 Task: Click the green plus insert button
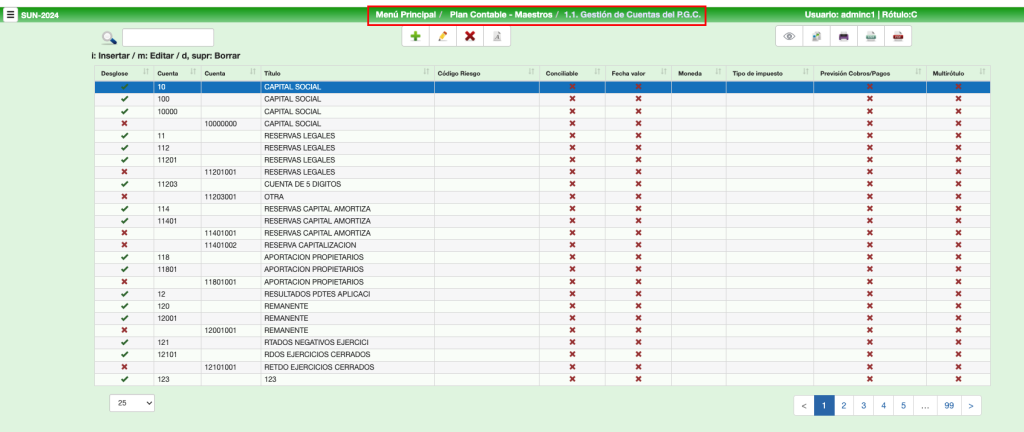416,36
